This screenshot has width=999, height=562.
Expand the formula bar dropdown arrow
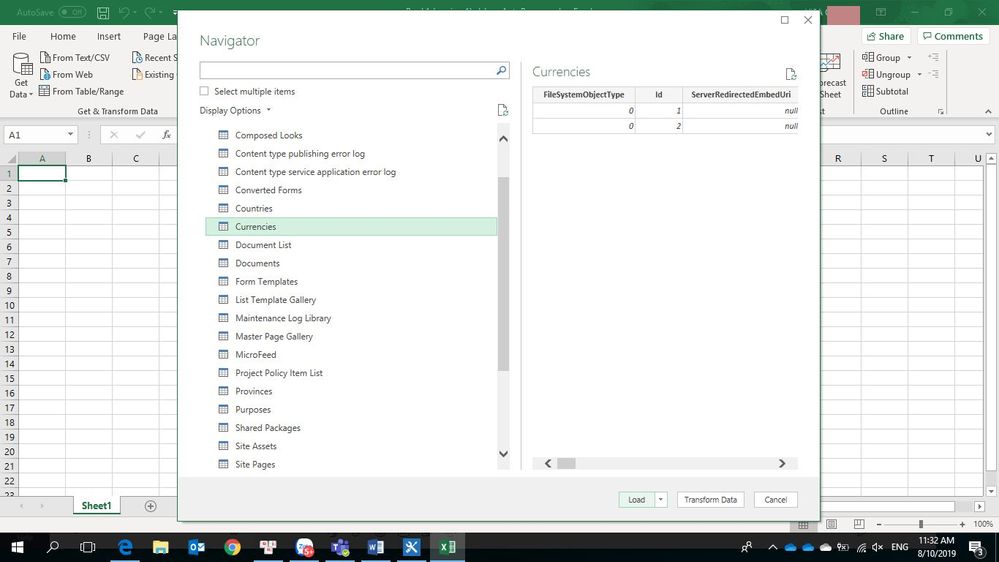coord(989,134)
